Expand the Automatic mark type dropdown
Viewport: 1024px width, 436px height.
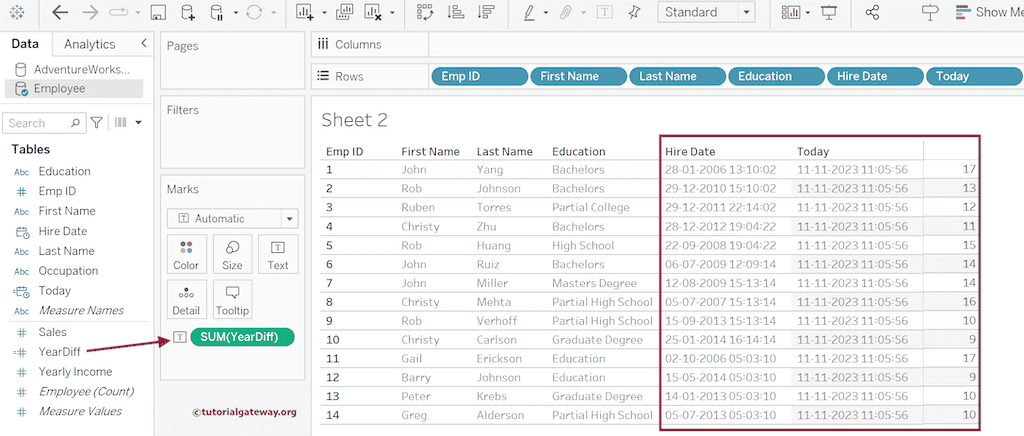(233, 218)
